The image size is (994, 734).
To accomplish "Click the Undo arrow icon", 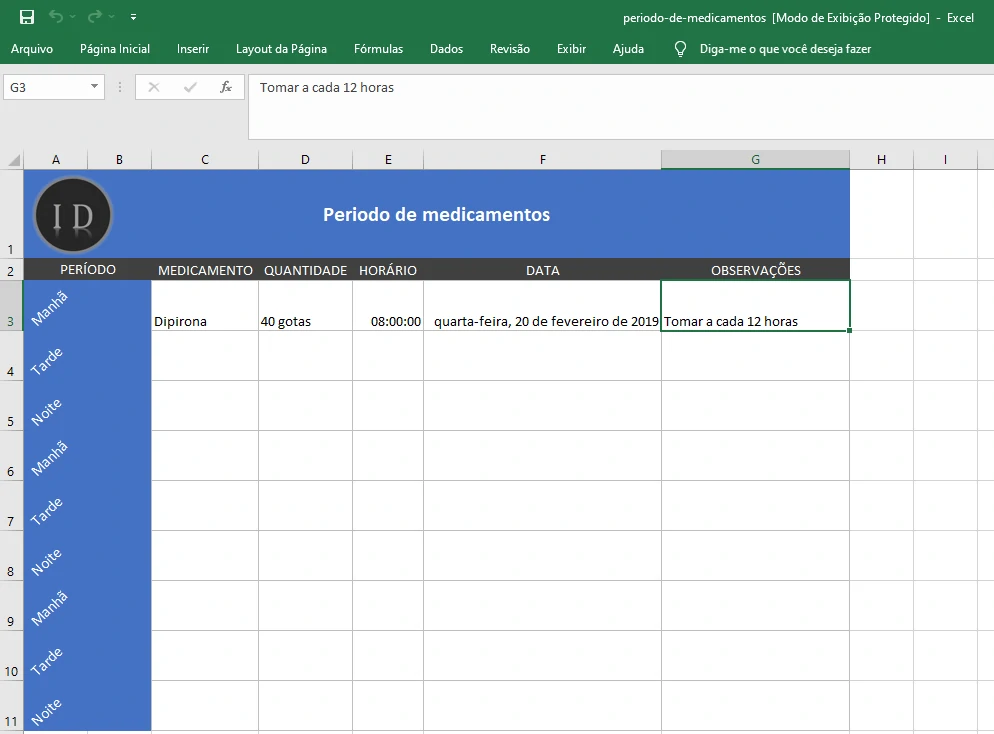I will pos(55,17).
